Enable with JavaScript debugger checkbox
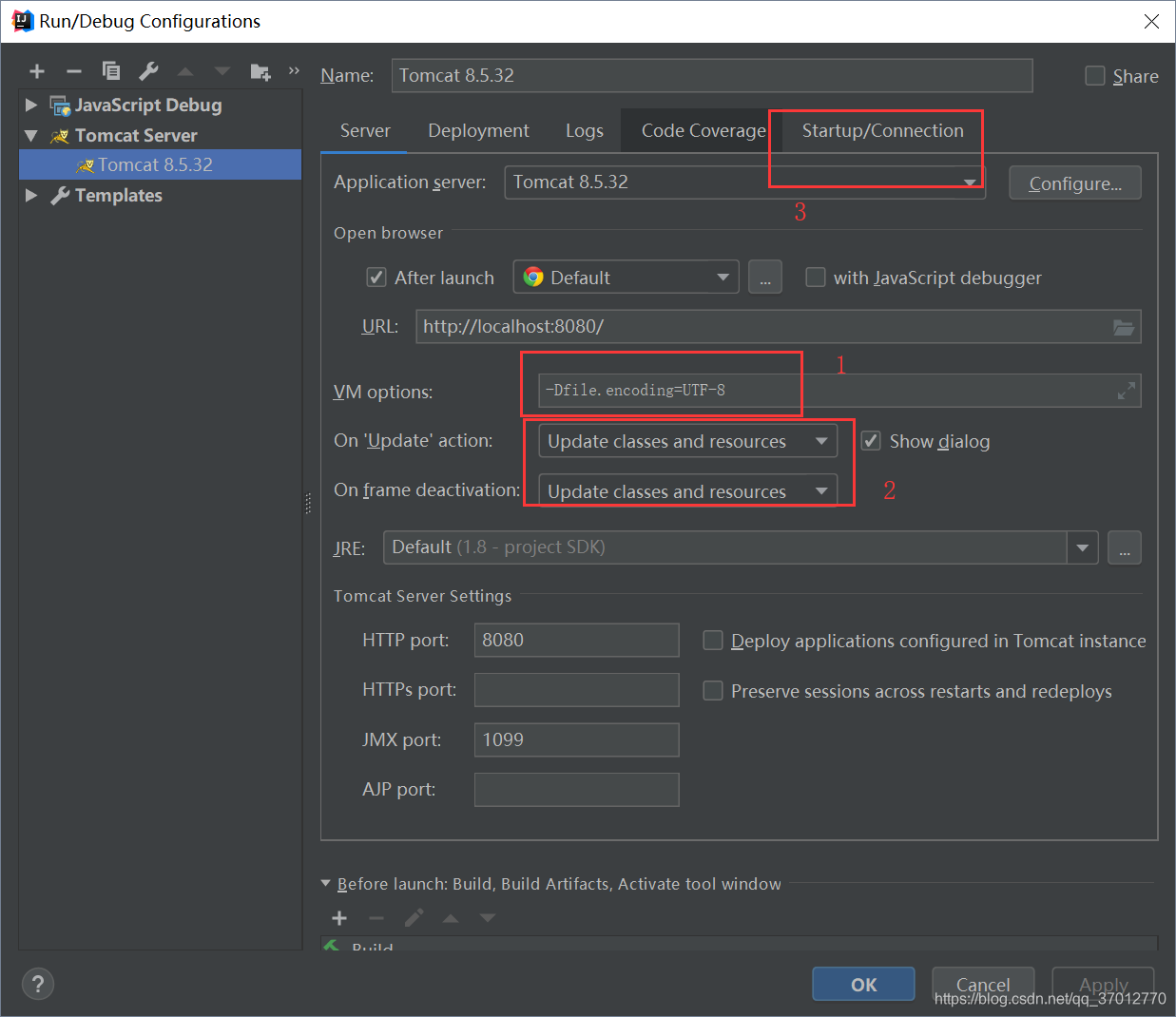Viewport: 1176px width, 1017px height. click(x=815, y=278)
